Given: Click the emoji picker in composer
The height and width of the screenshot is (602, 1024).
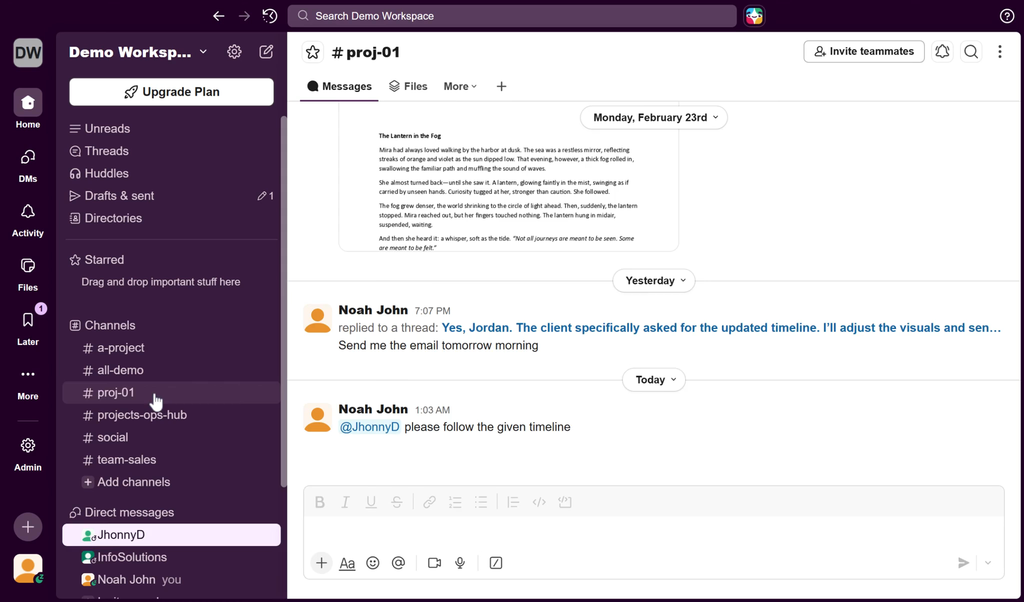Looking at the screenshot, I should pyautogui.click(x=373, y=563).
